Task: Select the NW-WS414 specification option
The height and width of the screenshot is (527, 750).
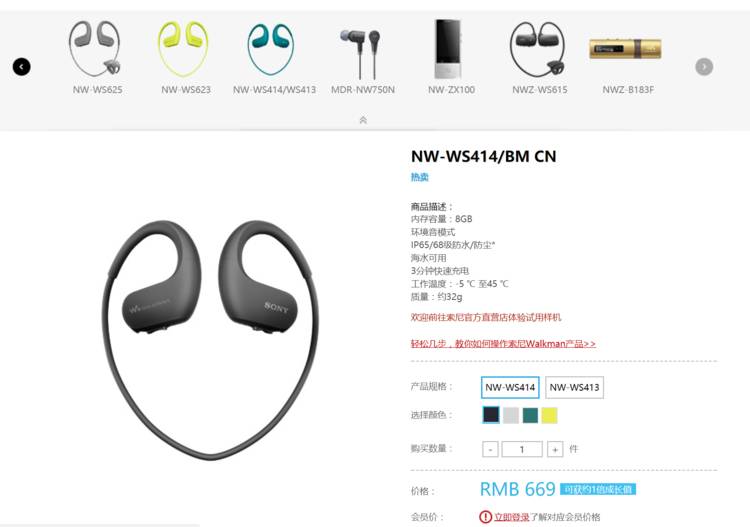Action: 510,387
